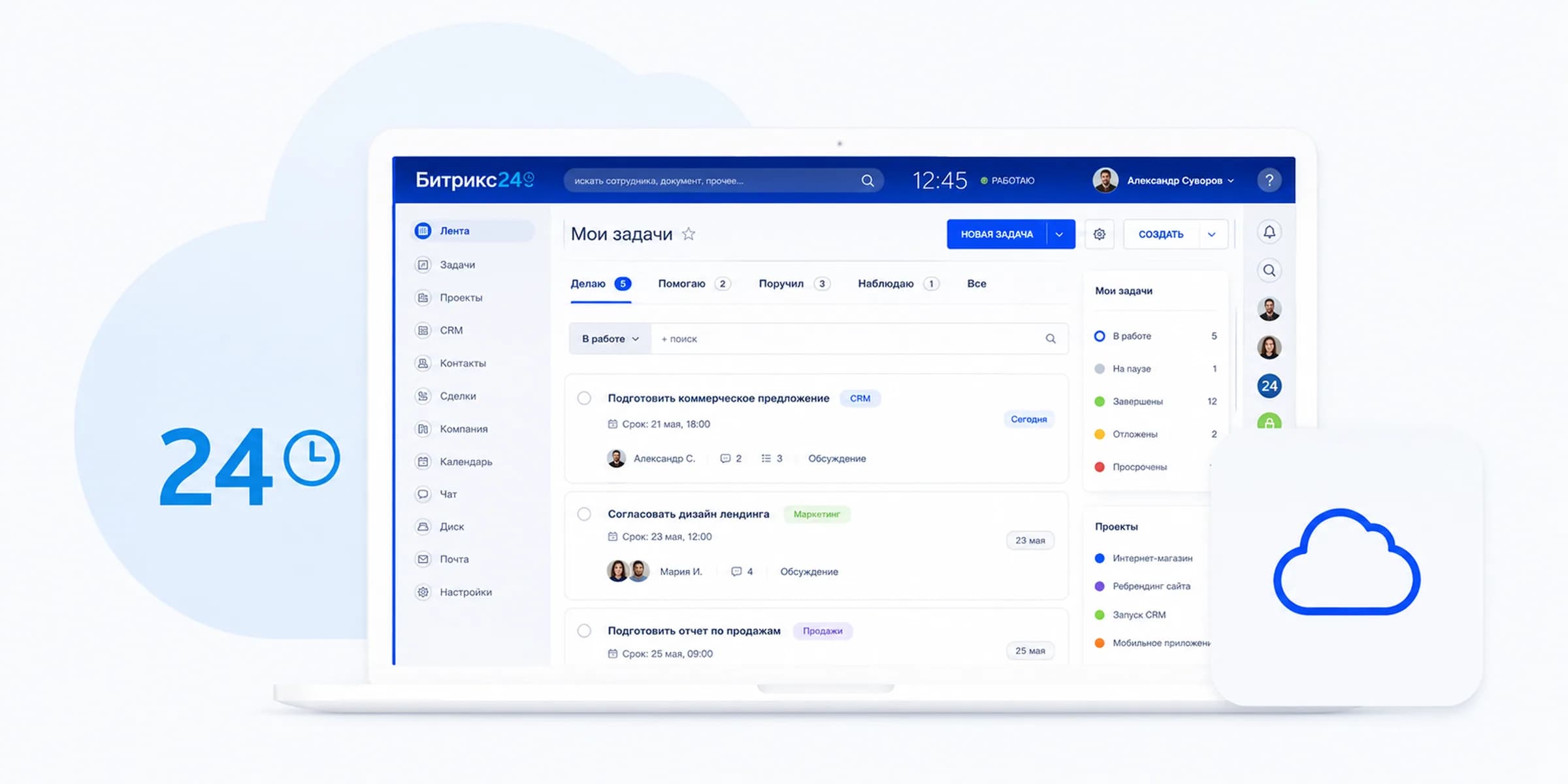Viewport: 1568px width, 784px height.
Task: Click the magnifier in task filter bar
Action: [1051, 338]
